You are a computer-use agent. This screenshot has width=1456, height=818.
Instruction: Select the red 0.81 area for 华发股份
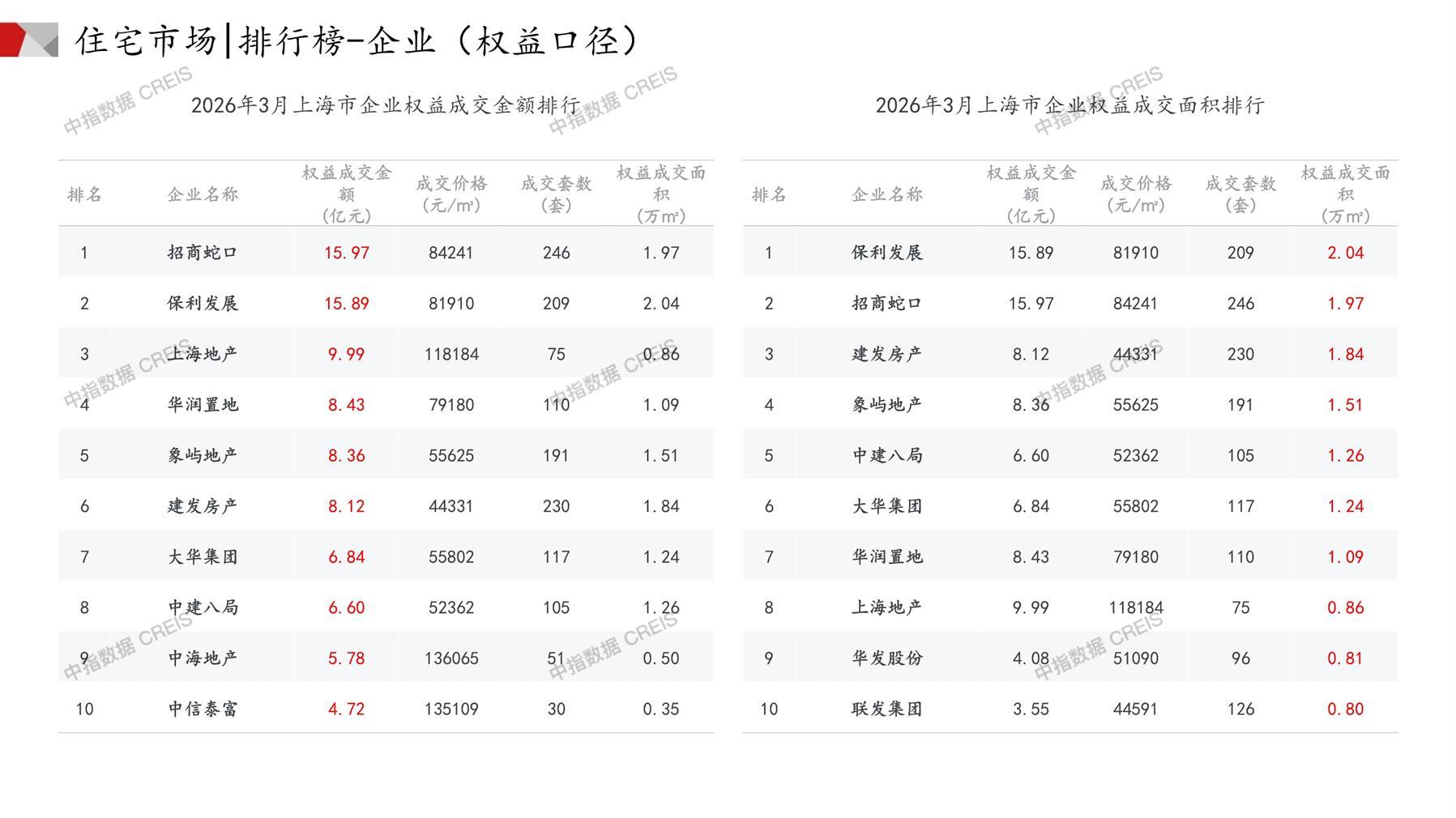(1345, 658)
